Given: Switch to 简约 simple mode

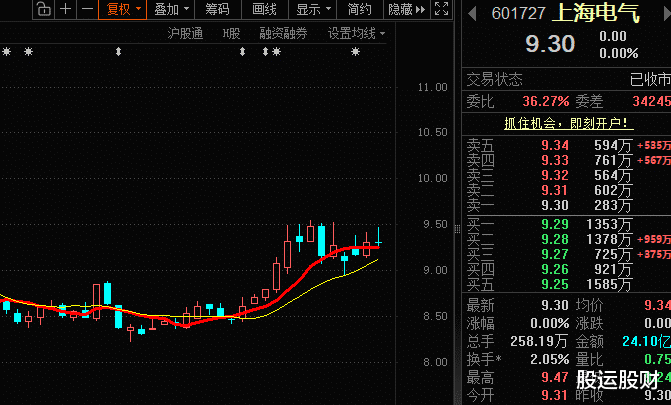Looking at the screenshot, I should pyautogui.click(x=359, y=9).
